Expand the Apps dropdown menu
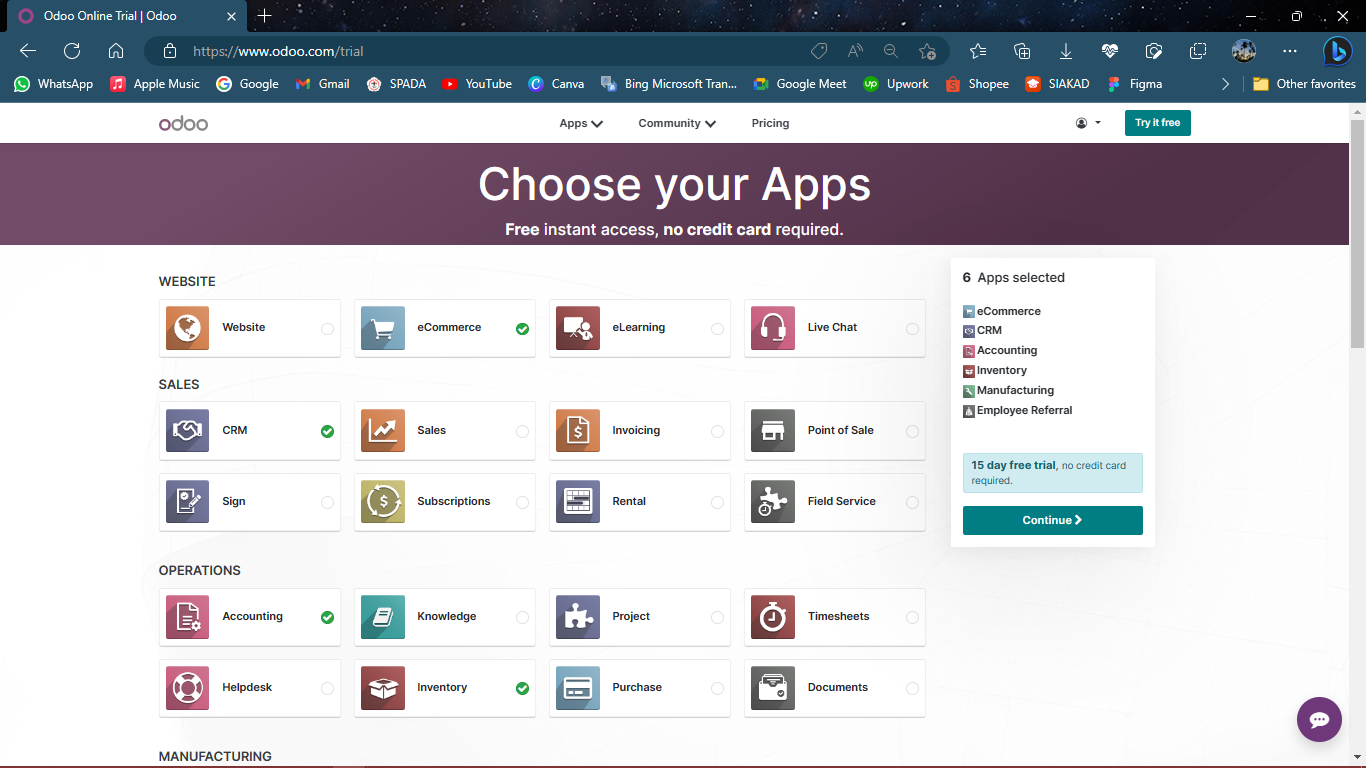Viewport: 1366px width, 768px height. (581, 124)
